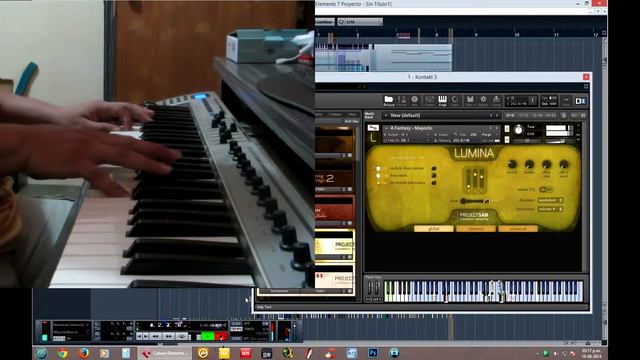
Task: Select the Lumina global tab
Action: click(x=433, y=229)
